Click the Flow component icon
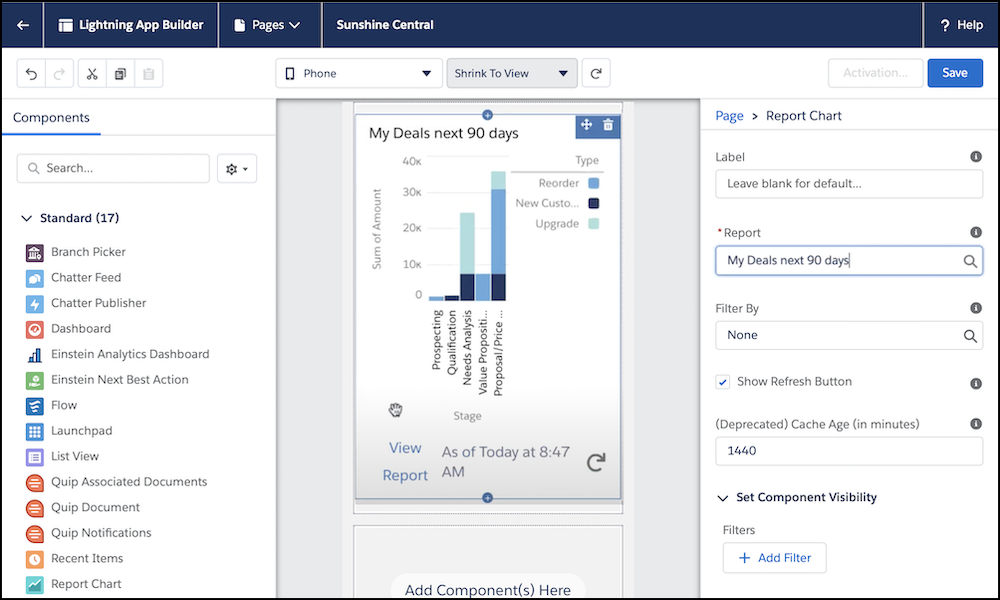 click(x=34, y=405)
